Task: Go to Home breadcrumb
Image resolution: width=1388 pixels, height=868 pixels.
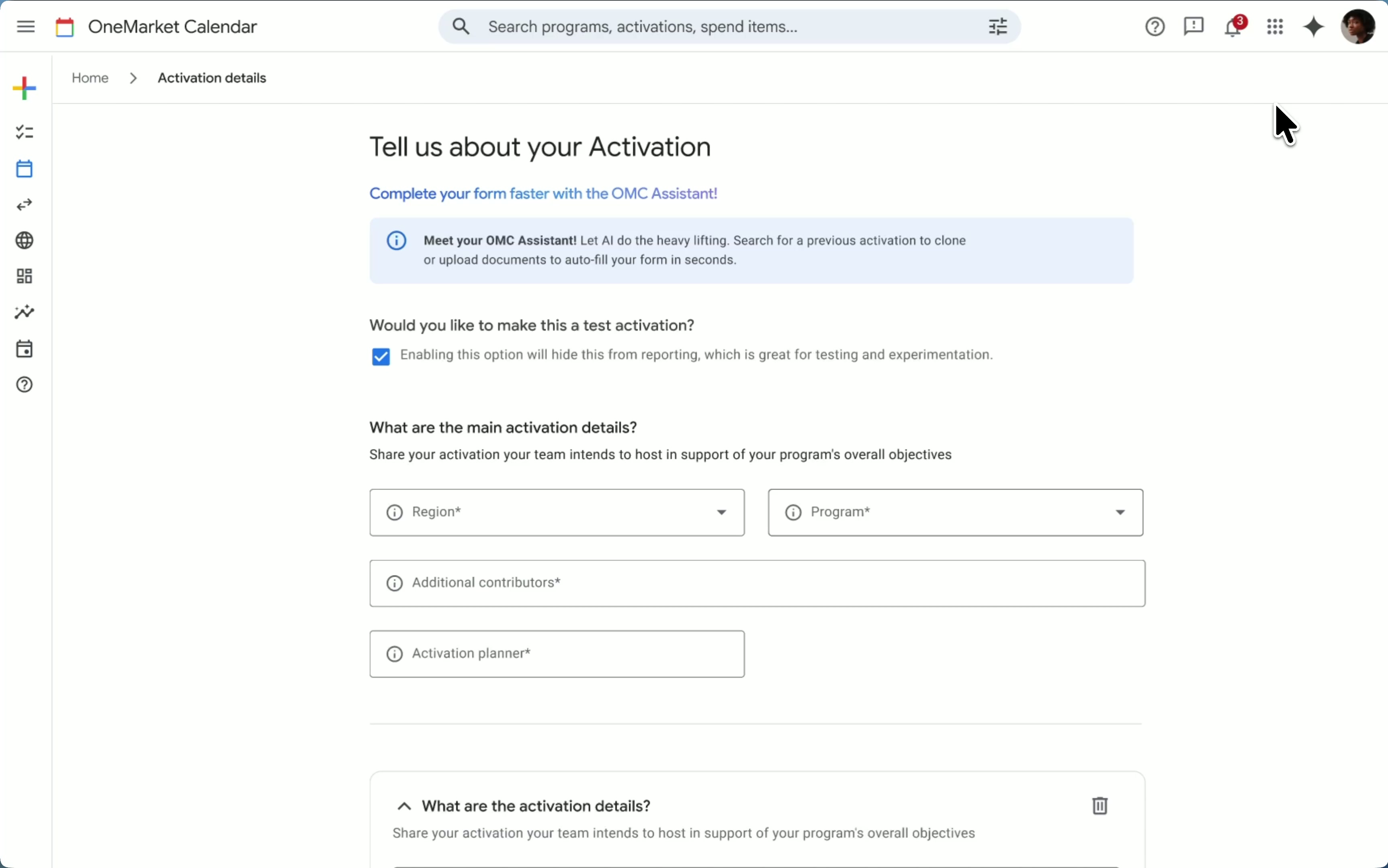Action: 90,78
